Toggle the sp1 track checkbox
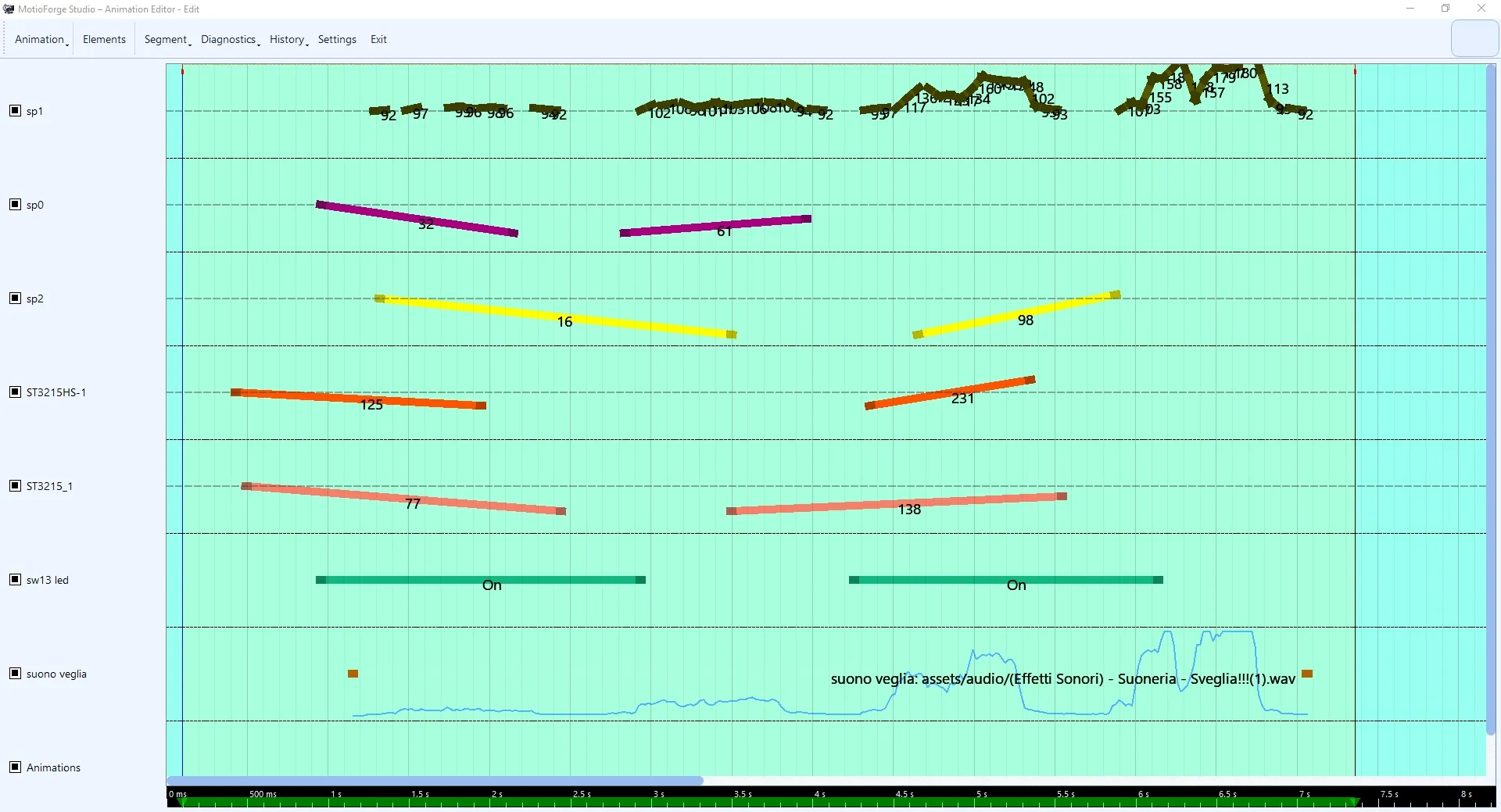Screen dimensions: 1501x812 coord(15,110)
